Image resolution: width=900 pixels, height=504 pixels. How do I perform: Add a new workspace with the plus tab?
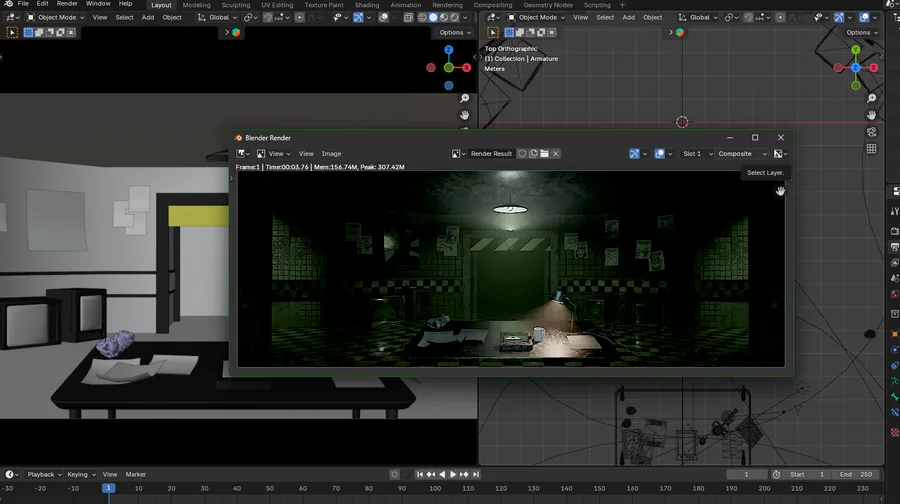tap(622, 5)
